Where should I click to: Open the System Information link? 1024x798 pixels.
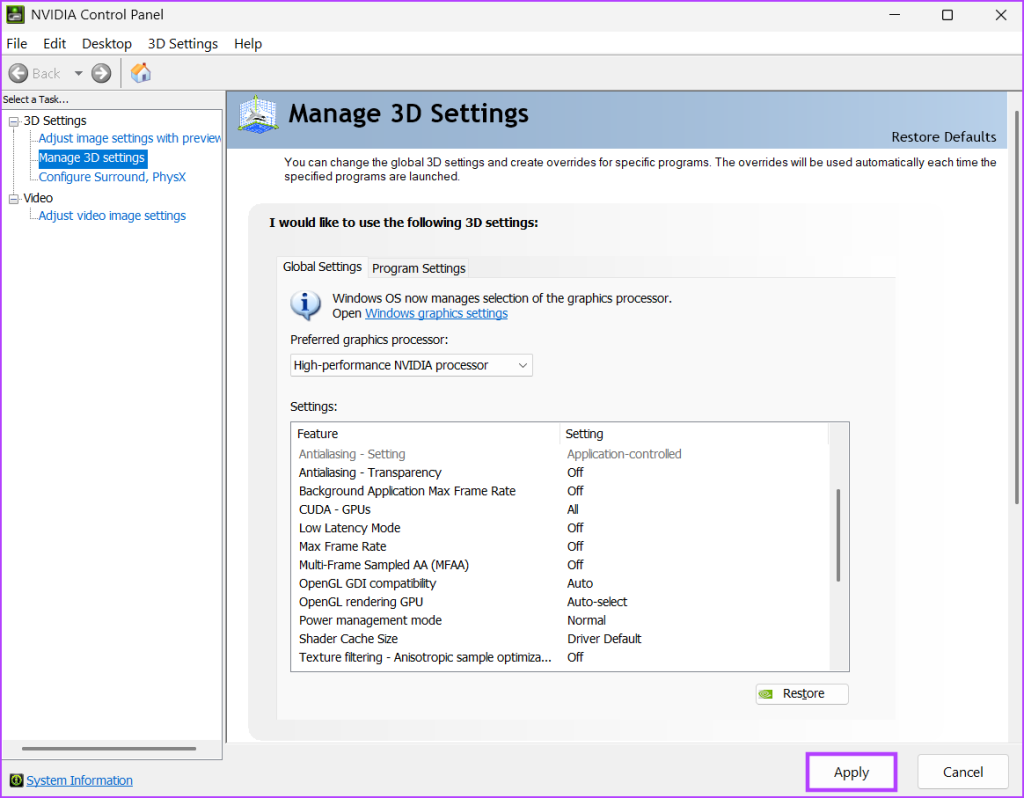click(80, 780)
